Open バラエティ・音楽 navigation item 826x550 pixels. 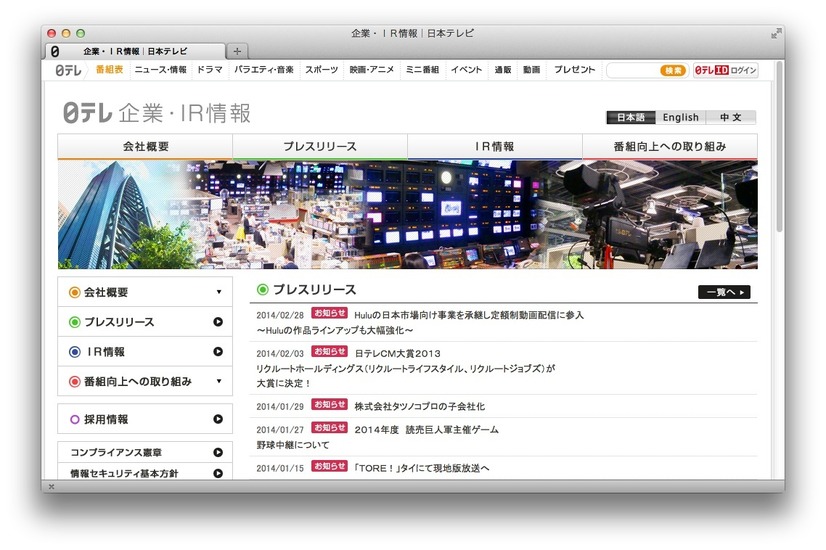click(x=264, y=70)
